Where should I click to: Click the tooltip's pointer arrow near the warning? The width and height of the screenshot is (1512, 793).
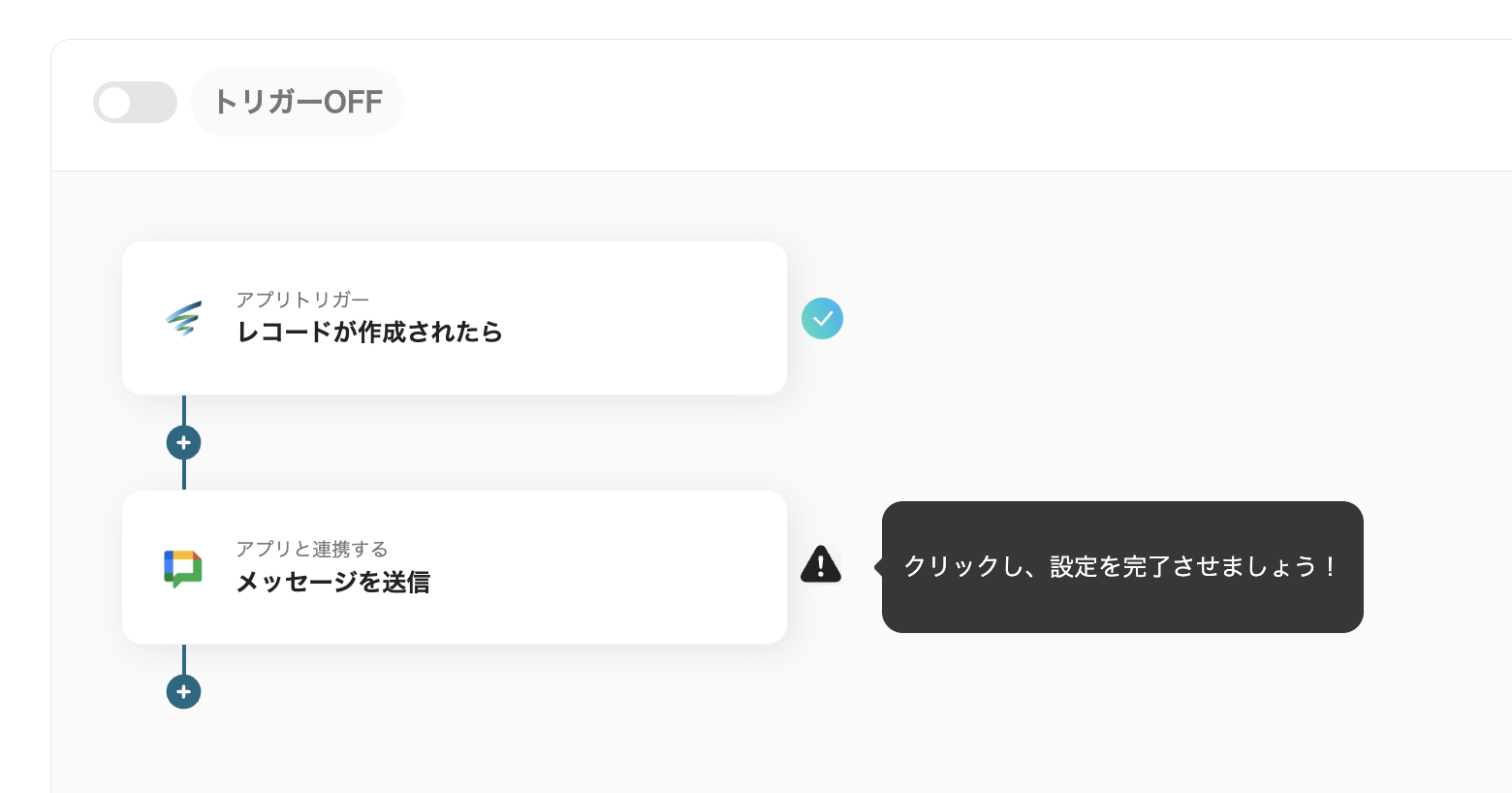point(877,567)
